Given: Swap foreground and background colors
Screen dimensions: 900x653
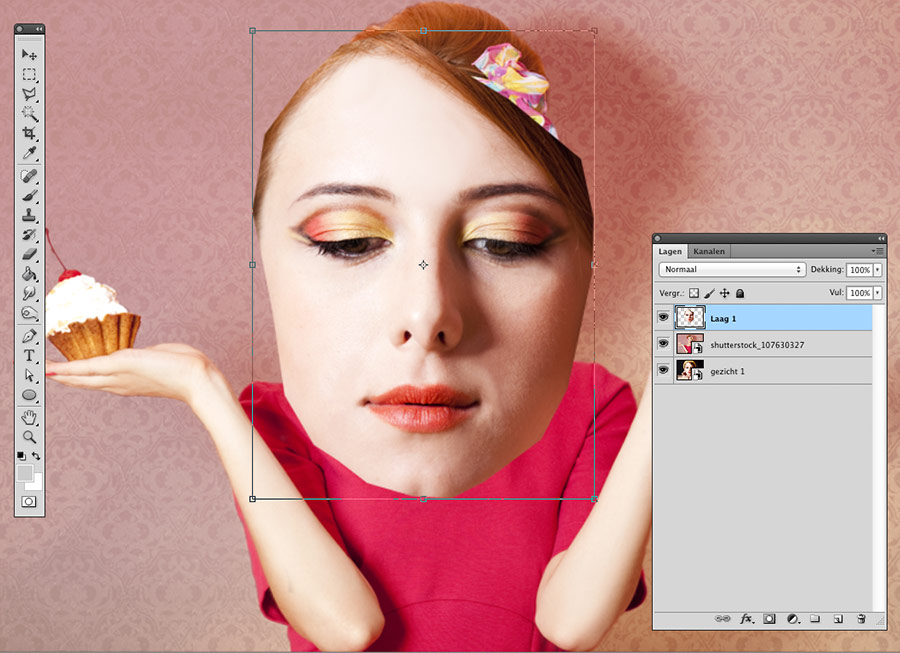Looking at the screenshot, I should pyautogui.click(x=36, y=456).
